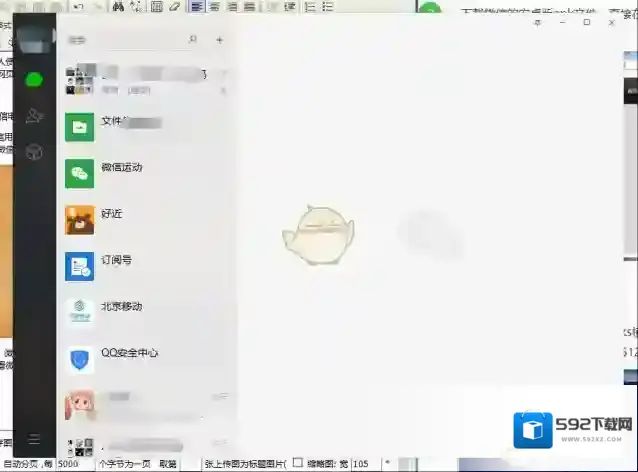
Task: Click the Undo icon in editor toolbar
Action: click(x=79, y=7)
